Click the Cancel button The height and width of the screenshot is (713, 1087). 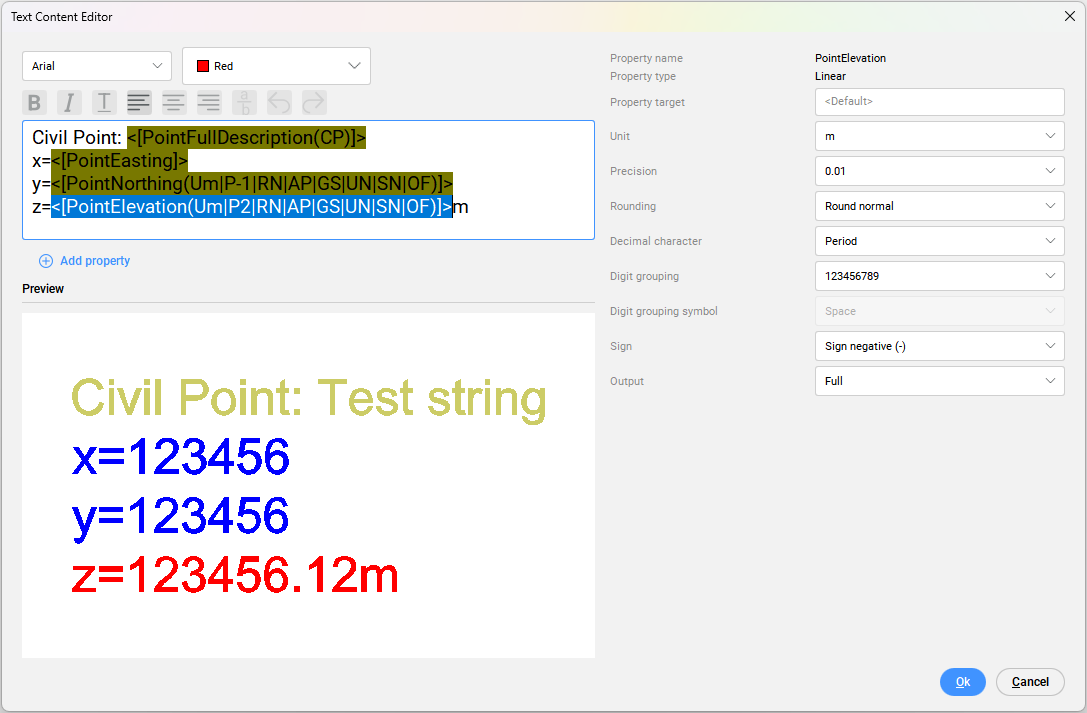click(x=1030, y=682)
